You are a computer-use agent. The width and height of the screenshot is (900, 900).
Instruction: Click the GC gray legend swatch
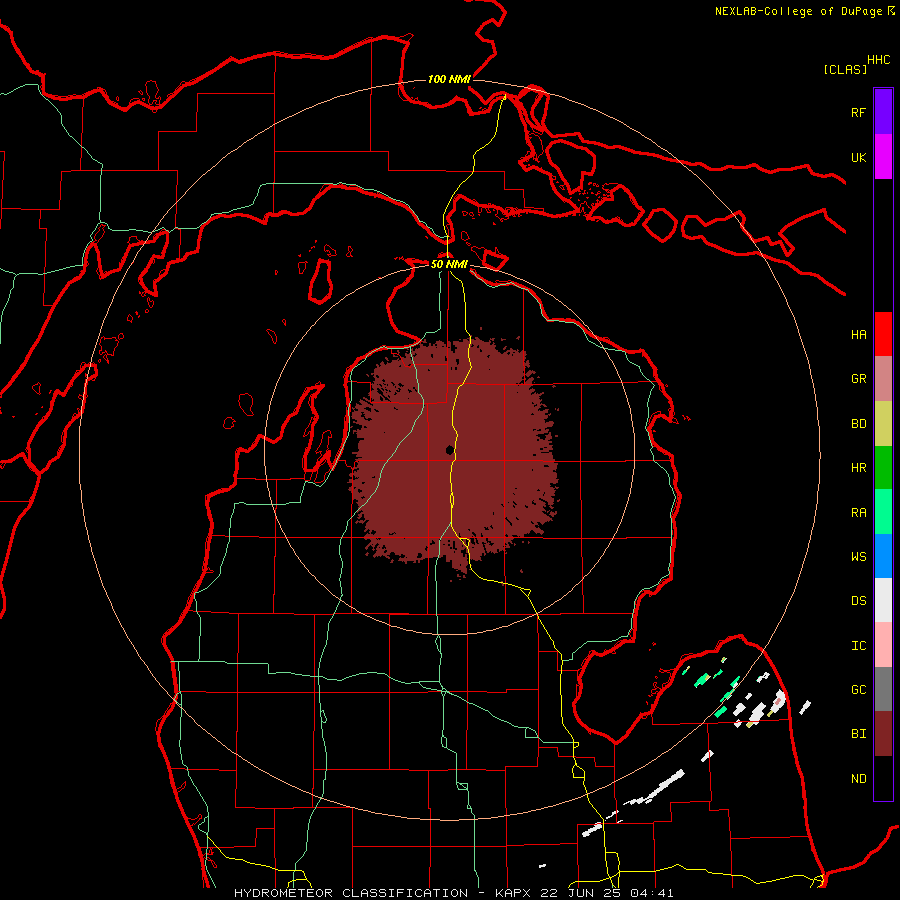click(883, 689)
